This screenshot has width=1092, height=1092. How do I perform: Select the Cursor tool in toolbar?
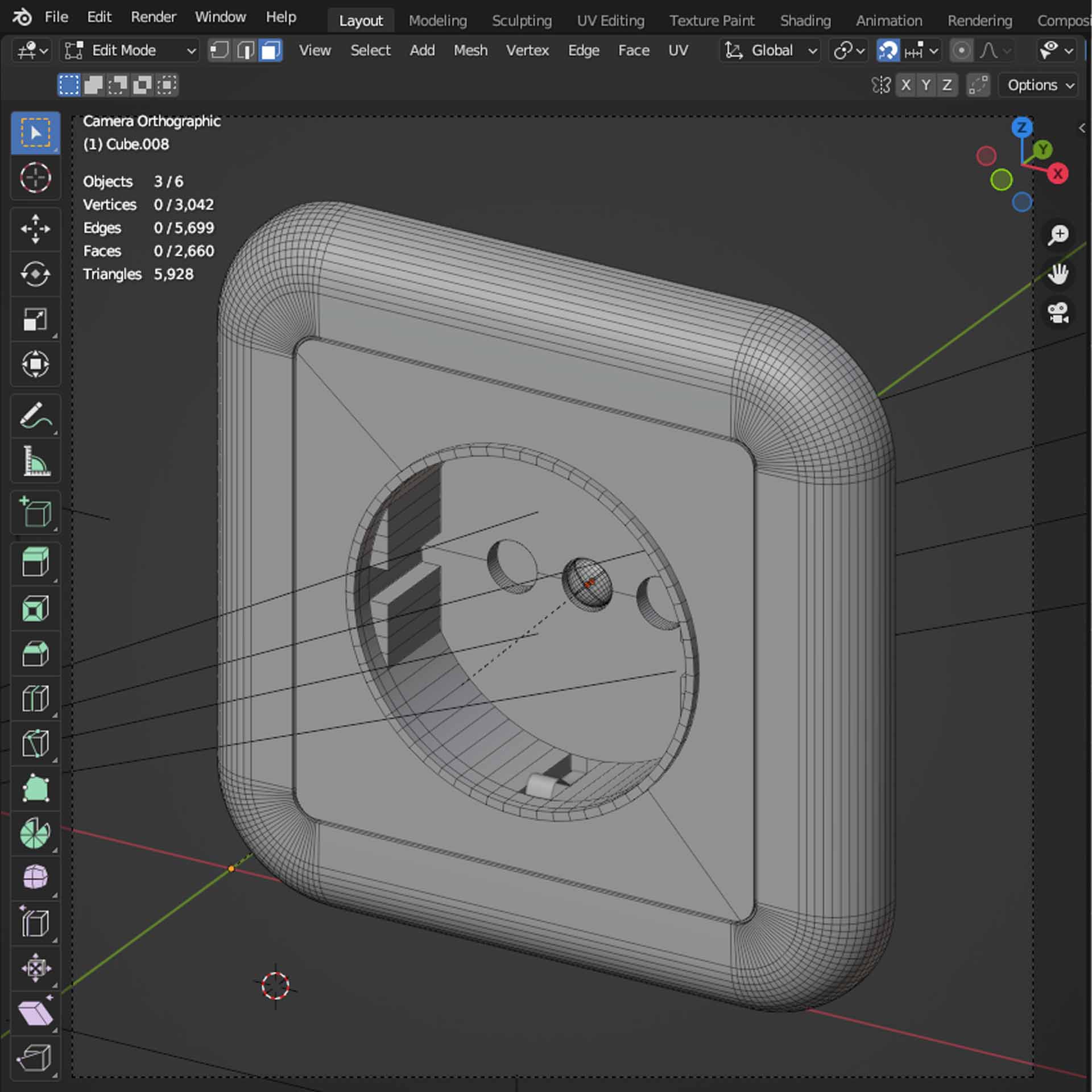(35, 178)
